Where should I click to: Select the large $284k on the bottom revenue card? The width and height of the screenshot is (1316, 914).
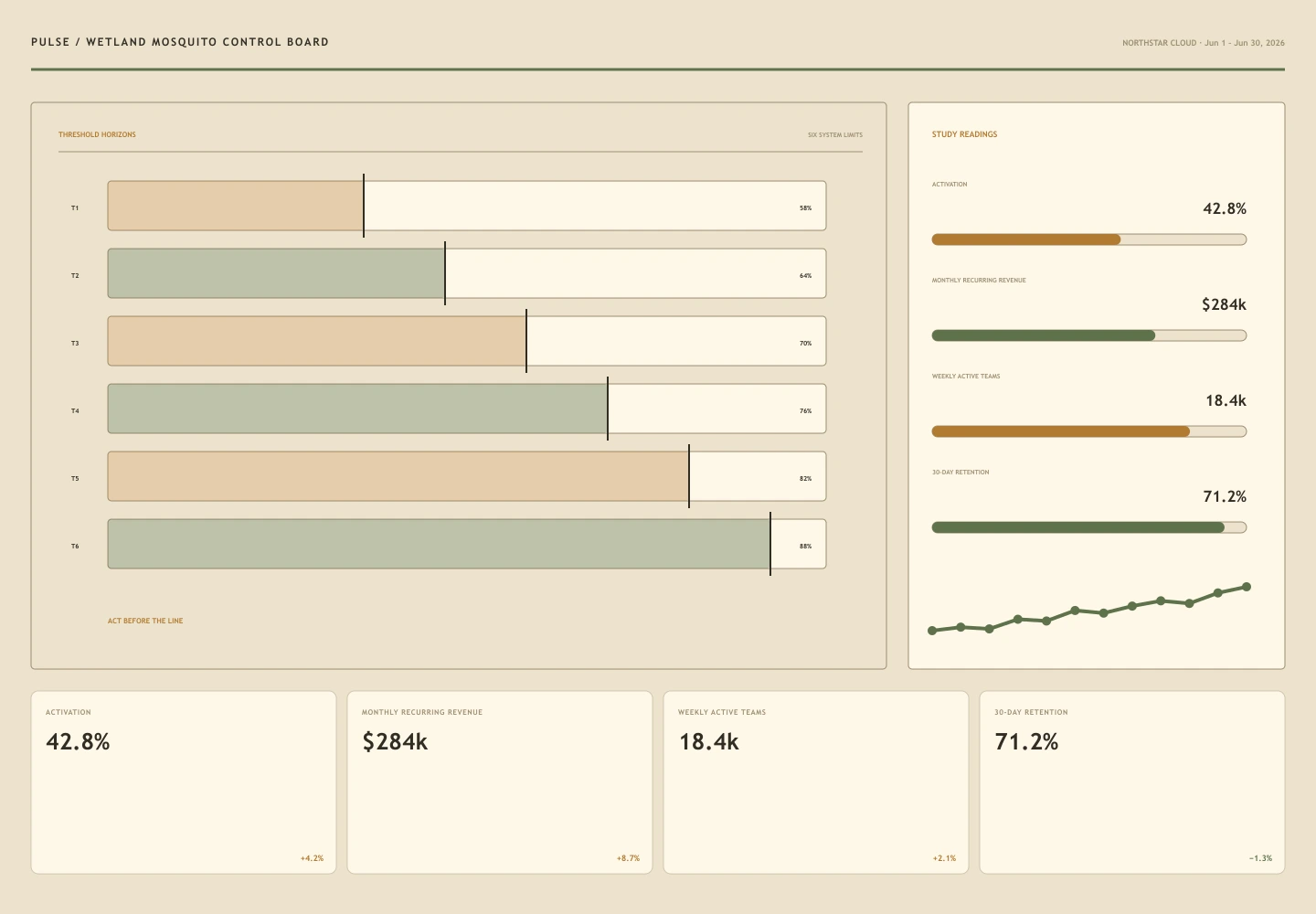click(x=395, y=741)
